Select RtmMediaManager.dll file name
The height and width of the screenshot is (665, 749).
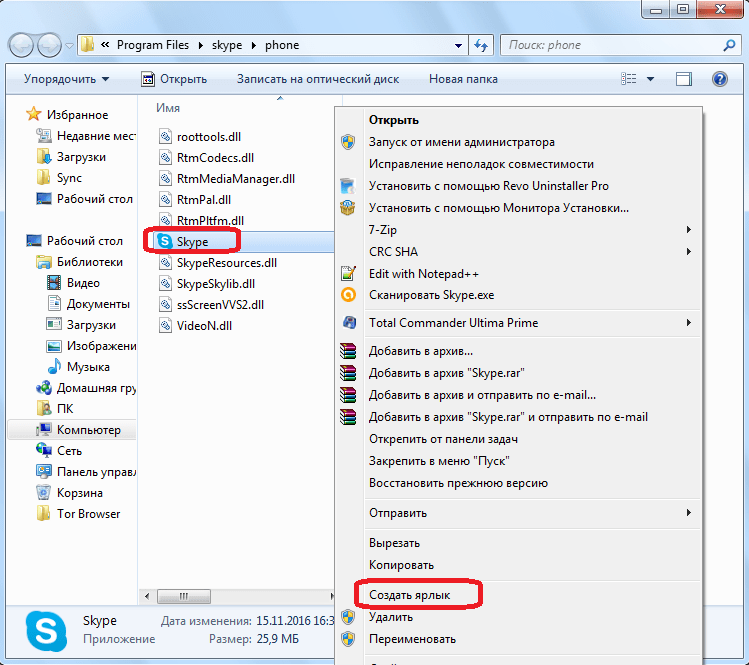(236, 179)
